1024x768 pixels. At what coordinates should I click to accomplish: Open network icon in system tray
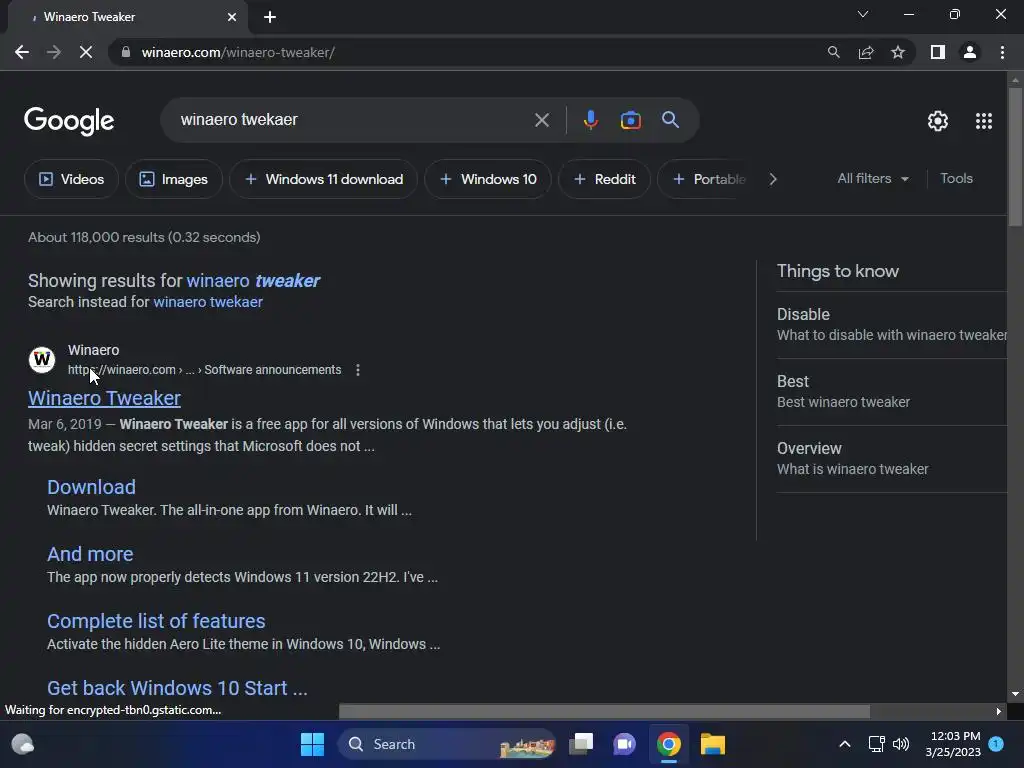tap(876, 744)
